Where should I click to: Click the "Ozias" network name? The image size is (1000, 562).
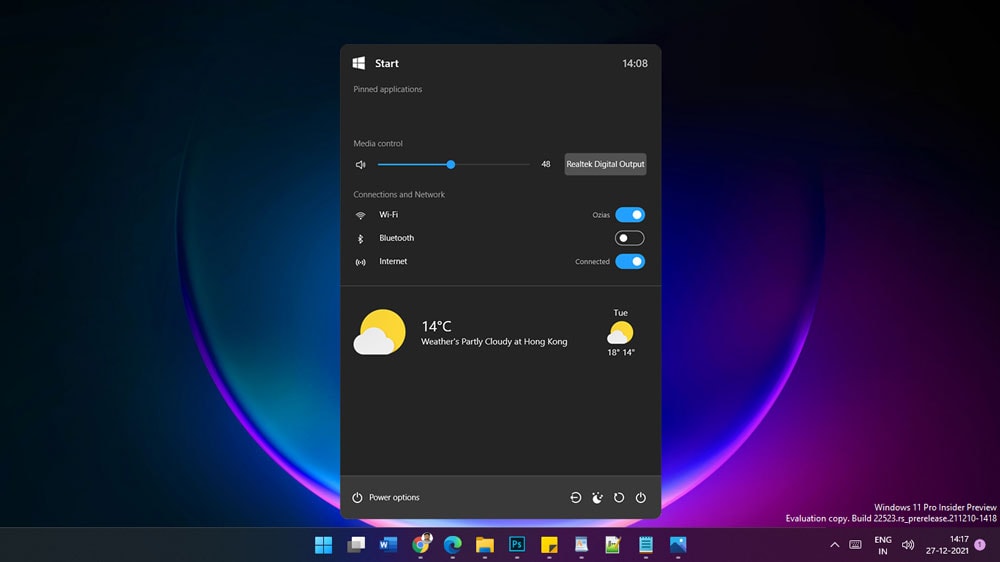pyautogui.click(x=601, y=215)
